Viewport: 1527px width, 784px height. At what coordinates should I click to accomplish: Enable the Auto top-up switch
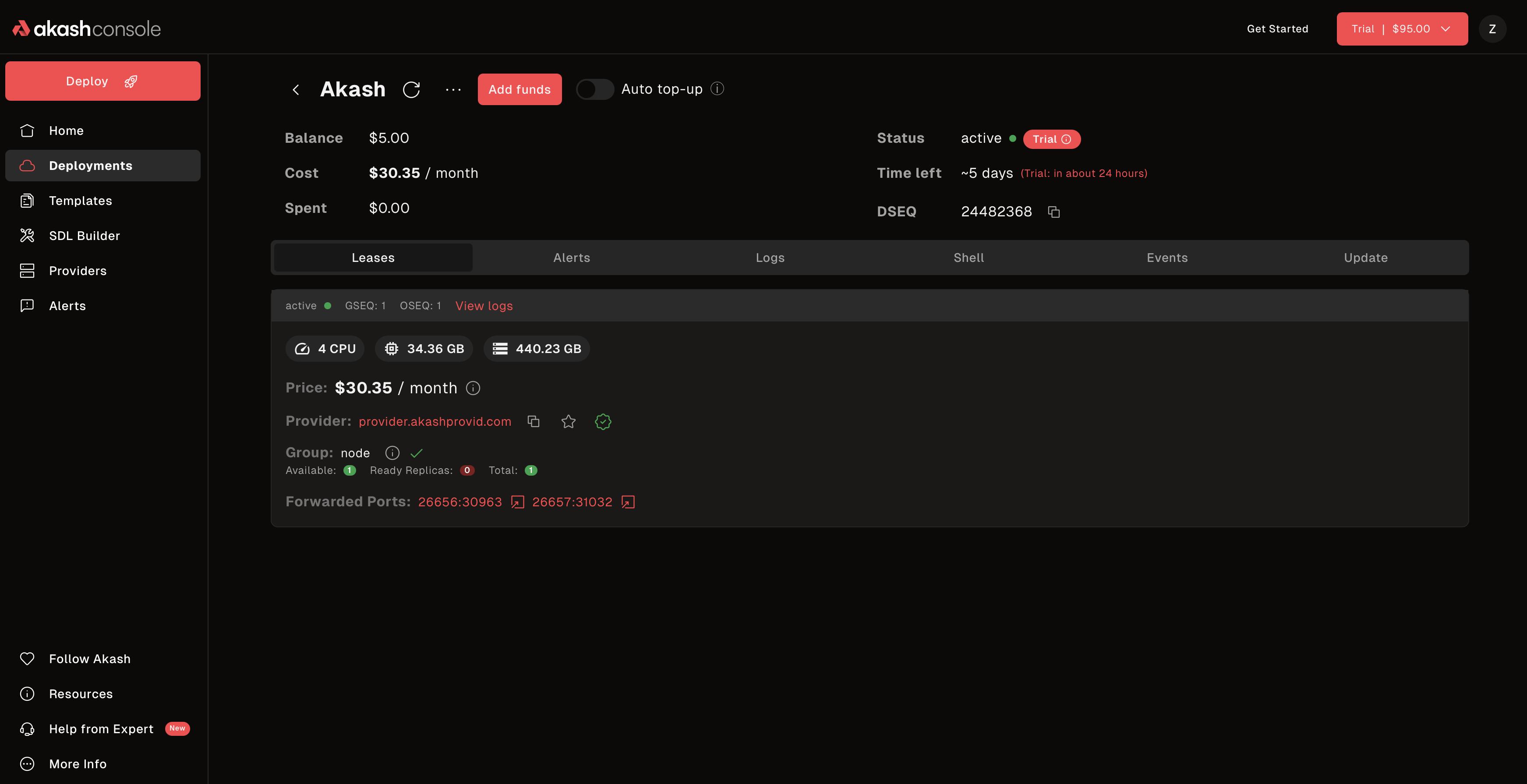[594, 89]
